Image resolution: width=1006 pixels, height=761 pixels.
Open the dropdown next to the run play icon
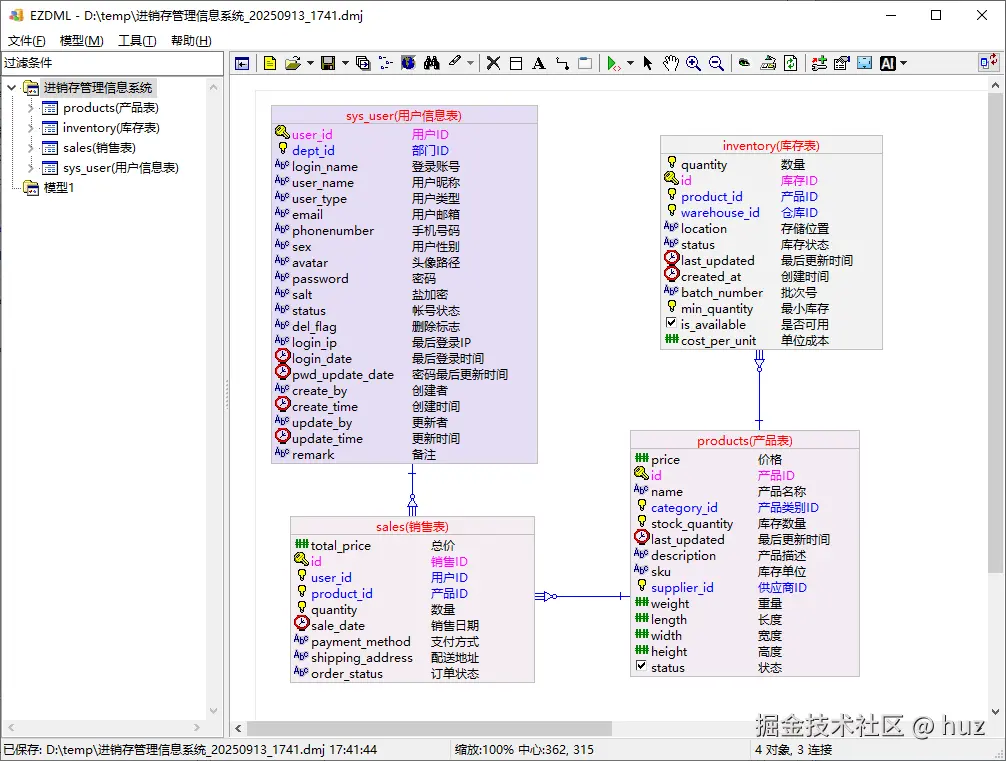630,63
